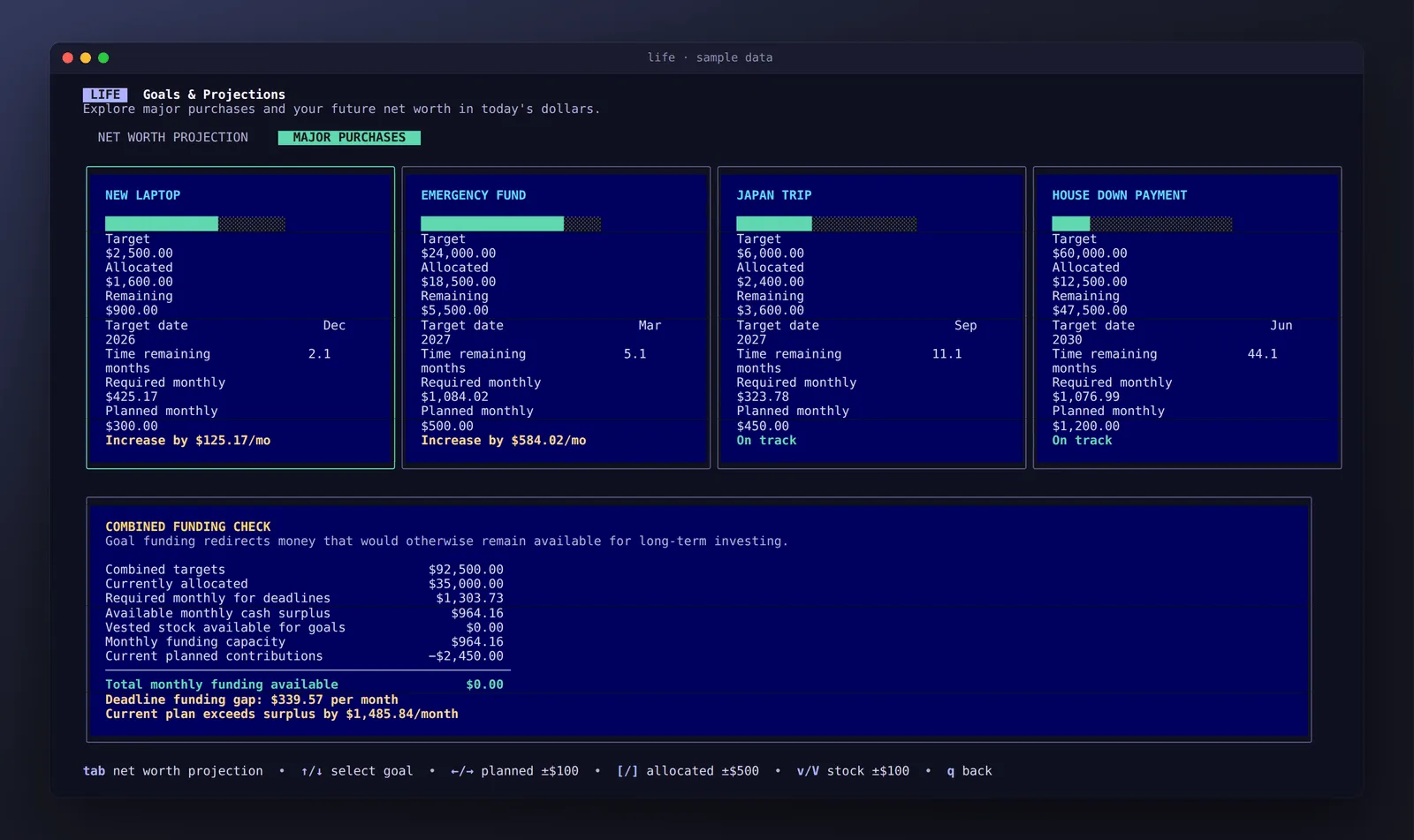
Task: Click House allocated $12,500.00
Action: [x=1090, y=283]
